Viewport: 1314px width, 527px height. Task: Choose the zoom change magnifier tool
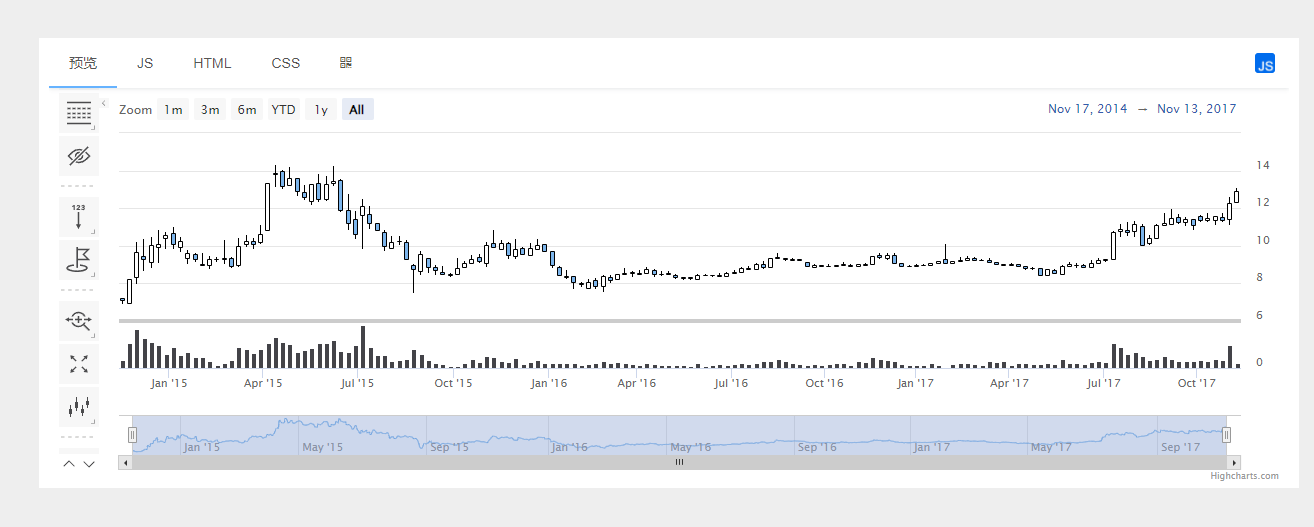click(x=79, y=320)
